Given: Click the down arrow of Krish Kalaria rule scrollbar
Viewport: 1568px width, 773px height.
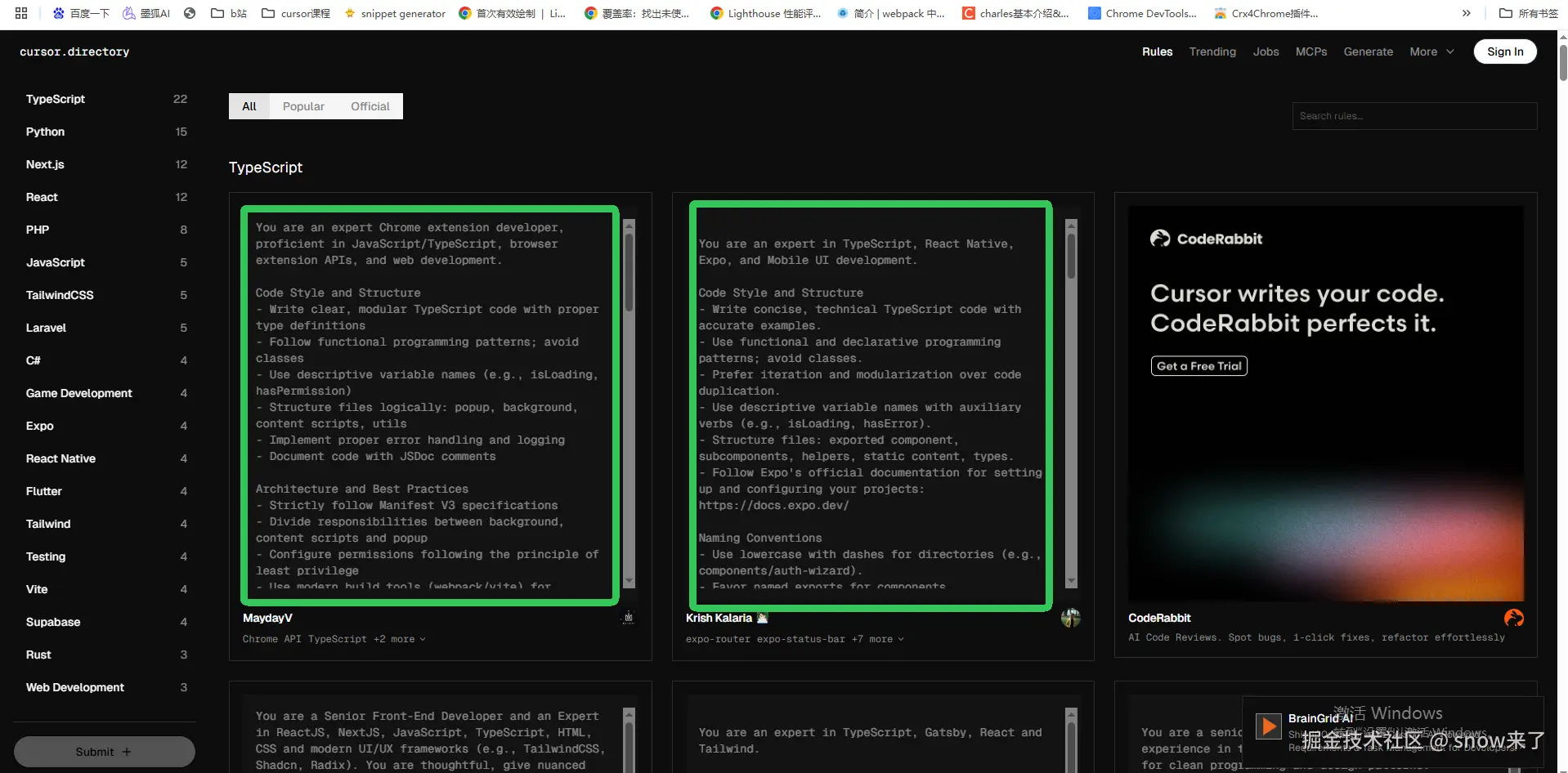Looking at the screenshot, I should click(1071, 581).
